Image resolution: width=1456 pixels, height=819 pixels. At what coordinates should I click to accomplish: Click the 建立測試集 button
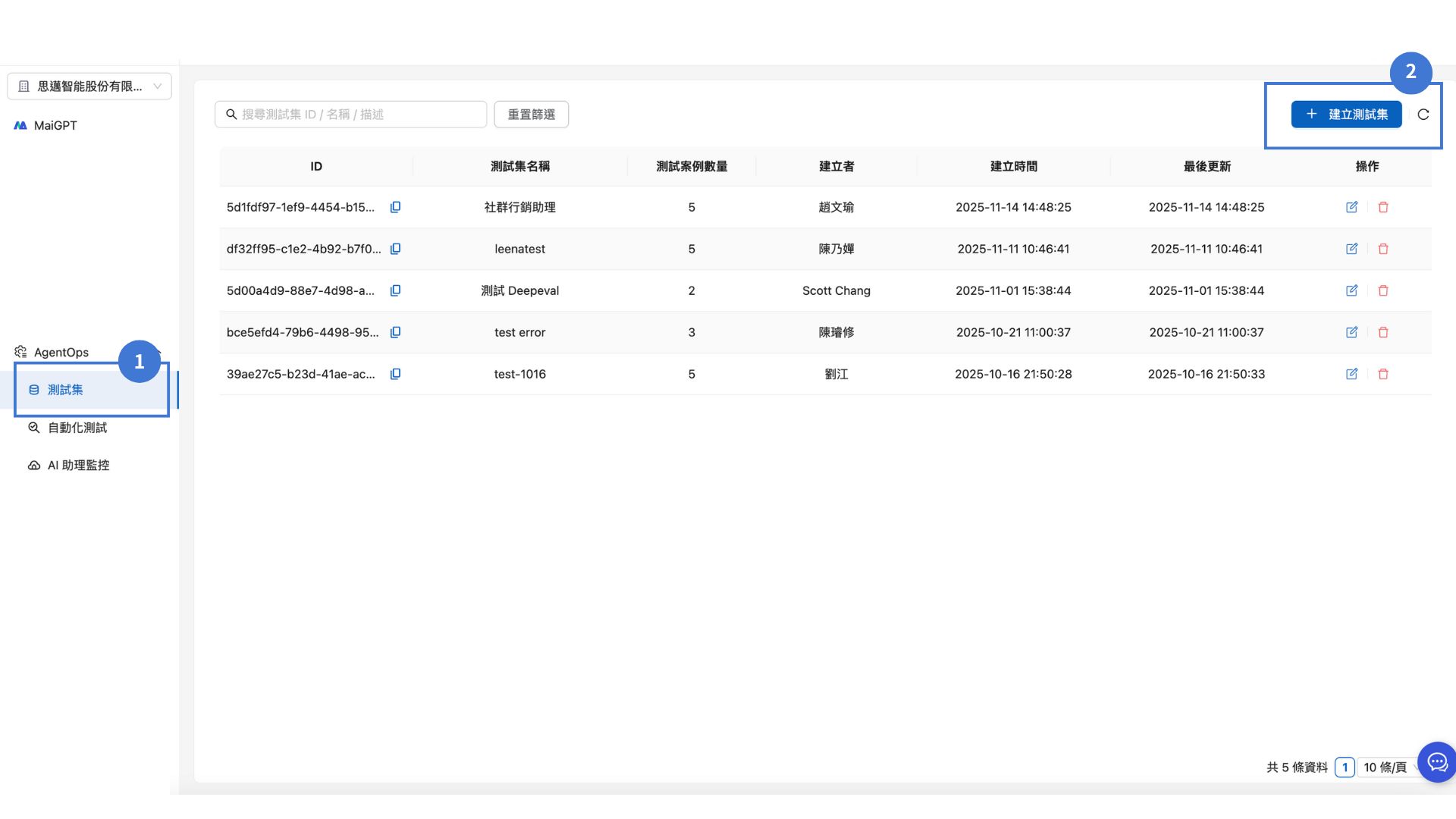point(1346,115)
